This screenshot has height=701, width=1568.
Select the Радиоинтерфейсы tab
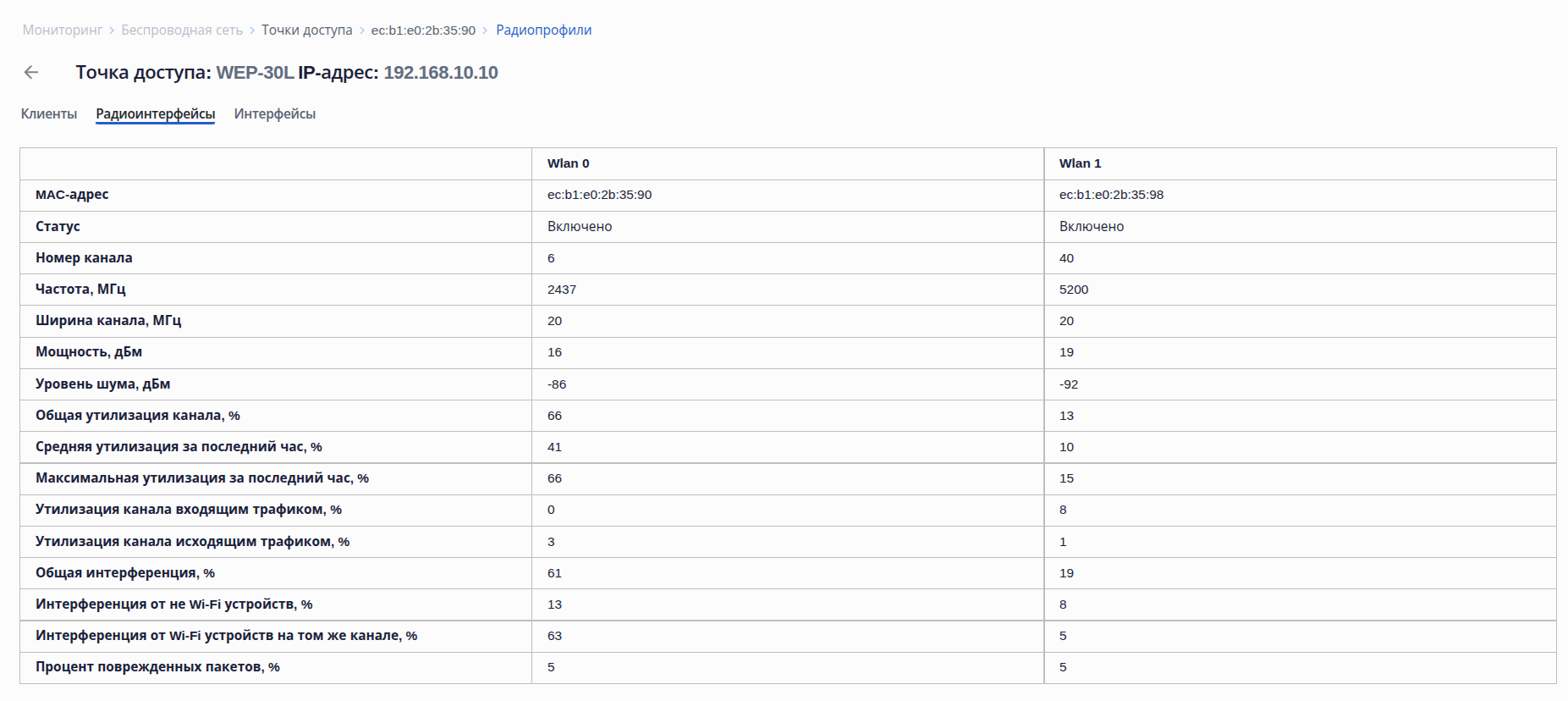point(155,113)
